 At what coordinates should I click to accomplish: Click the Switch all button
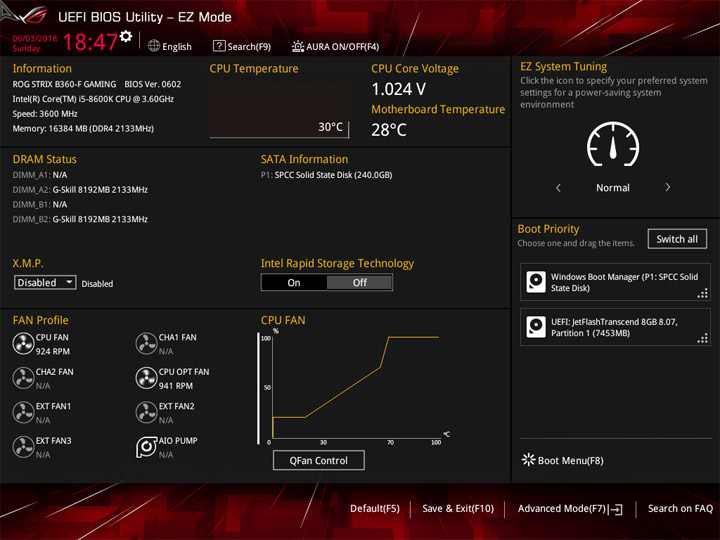[x=677, y=239]
